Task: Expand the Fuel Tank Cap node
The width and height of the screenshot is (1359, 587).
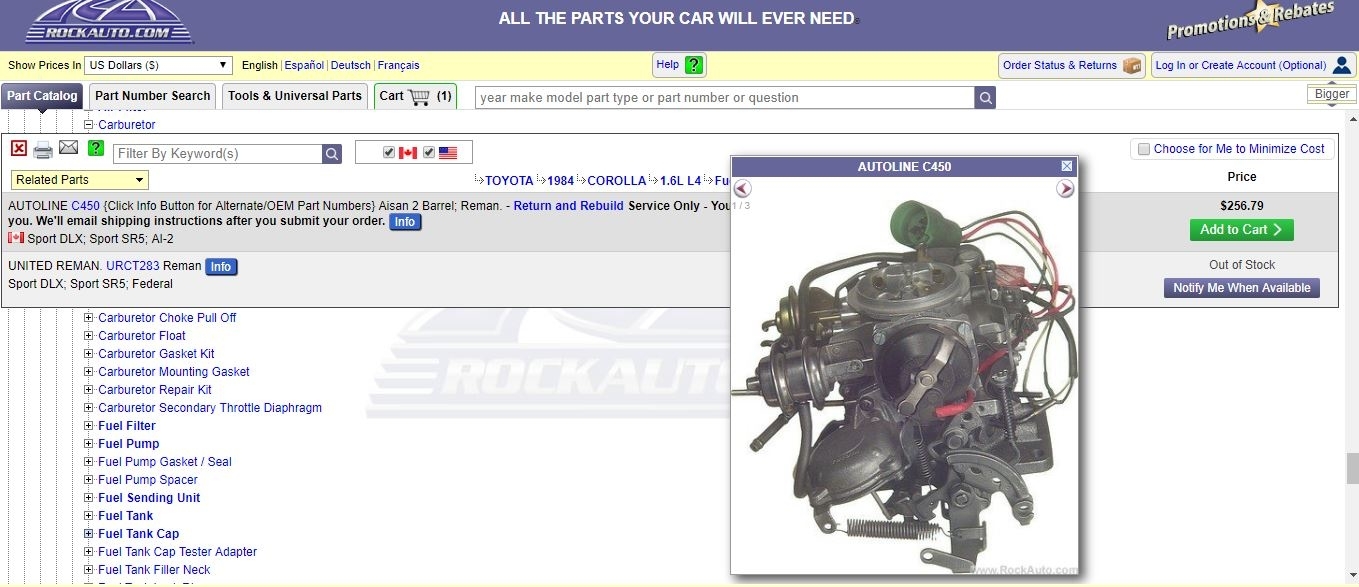Action: pyautogui.click(x=88, y=534)
